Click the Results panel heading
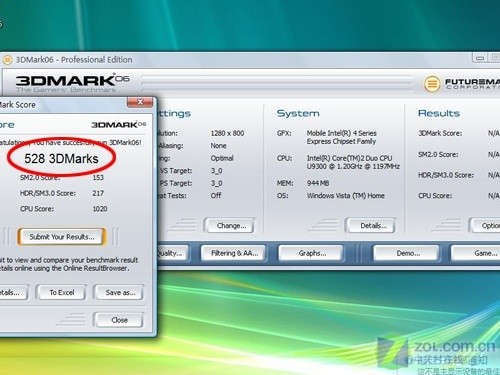500x375 pixels. [439, 113]
